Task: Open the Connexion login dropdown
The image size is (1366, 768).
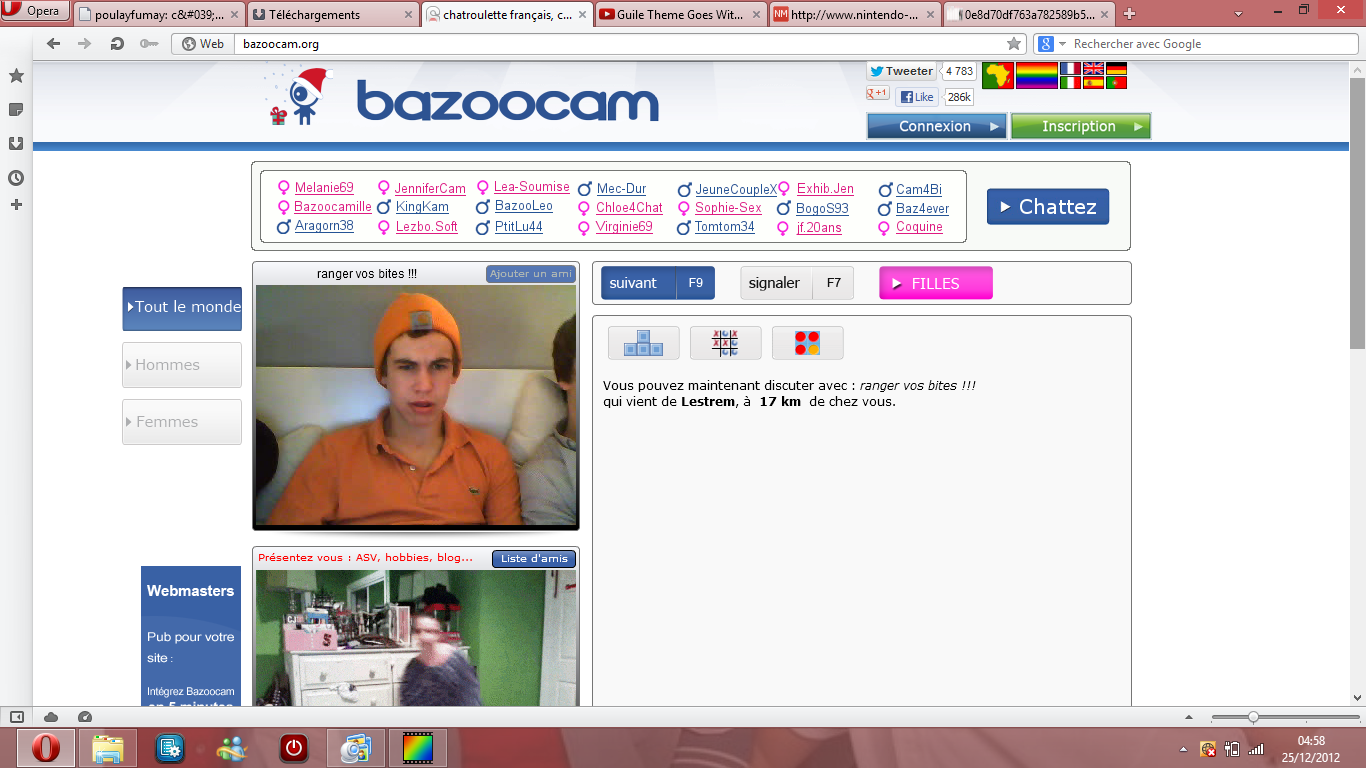Action: coord(936,126)
